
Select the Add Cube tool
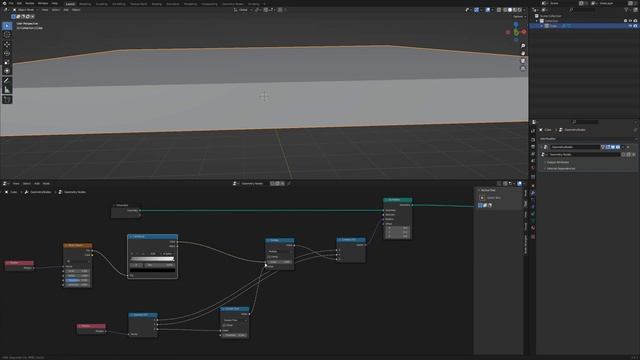click(7, 100)
